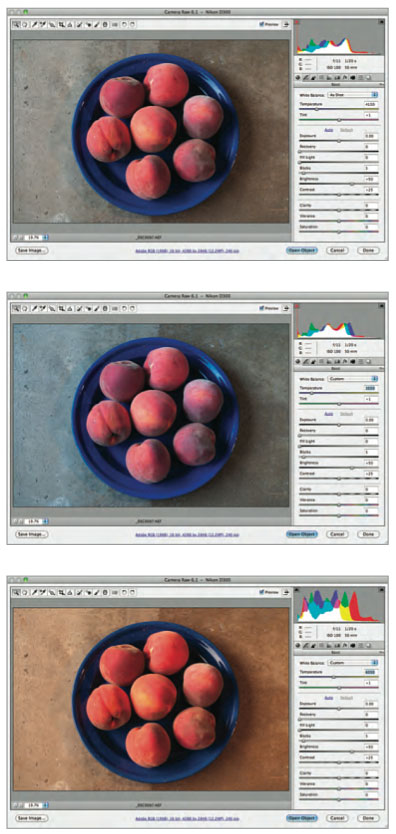Open the White Balance dropdown showing As Shot
The height and width of the screenshot is (834, 396).
pos(353,94)
